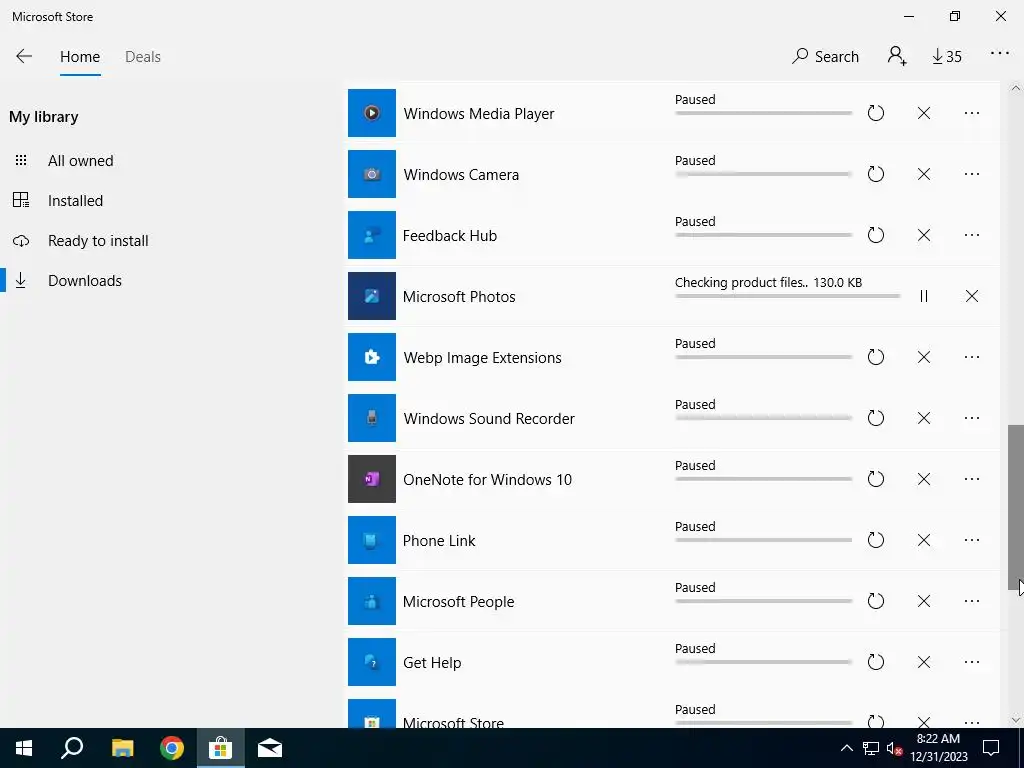Resume the Windows Camera download
This screenshot has width=1024, height=768.
pos(876,174)
